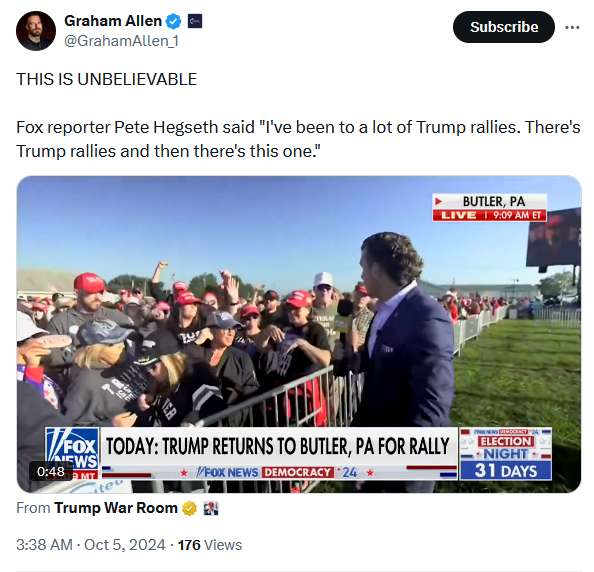This screenshot has width=594, height=572.
Task: Click the Oct 5, 2024 date
Action: coord(125,545)
